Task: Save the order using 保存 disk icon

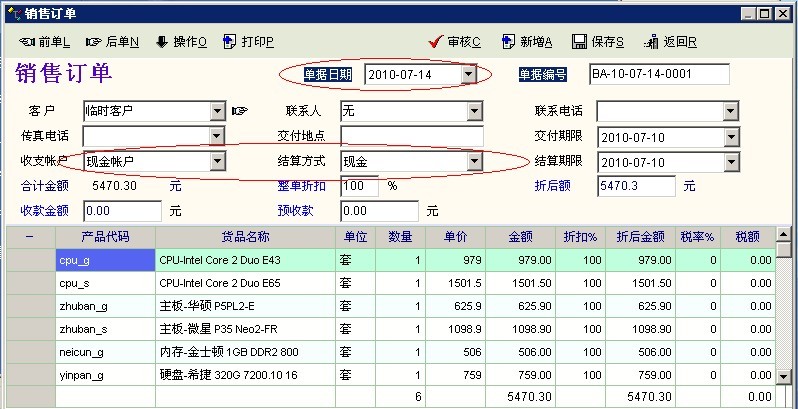Action: [578, 42]
